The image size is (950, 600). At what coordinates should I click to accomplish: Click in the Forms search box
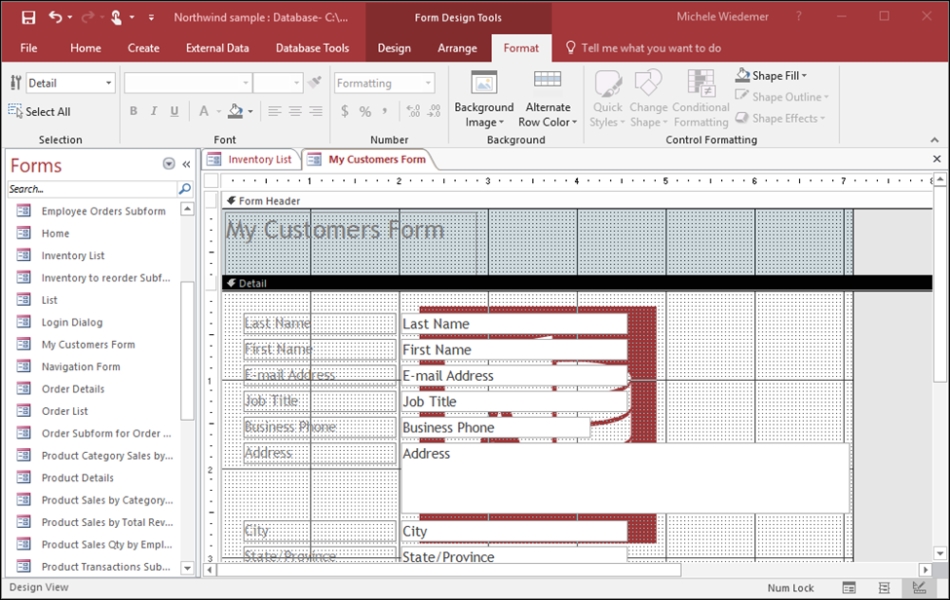(x=92, y=189)
